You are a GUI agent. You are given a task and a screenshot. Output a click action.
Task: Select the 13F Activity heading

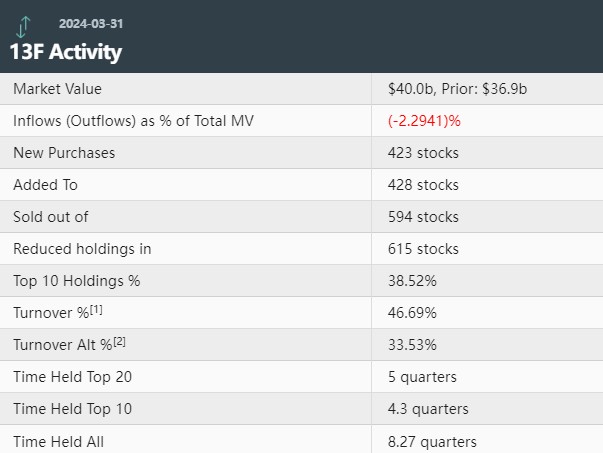click(x=66, y=51)
